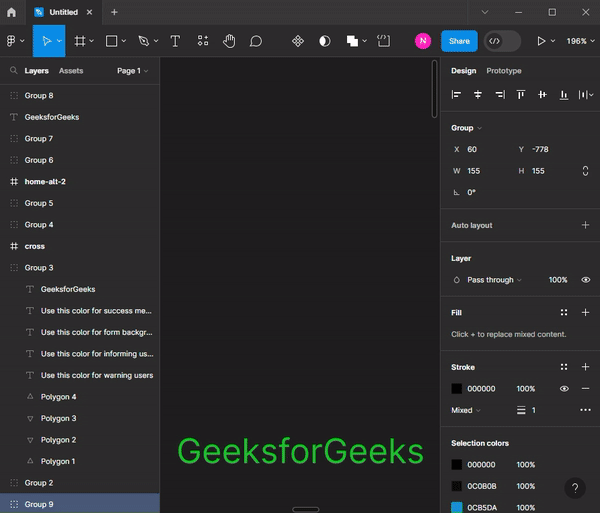This screenshot has width=600, height=513.
Task: Click the Share button
Action: tap(459, 41)
